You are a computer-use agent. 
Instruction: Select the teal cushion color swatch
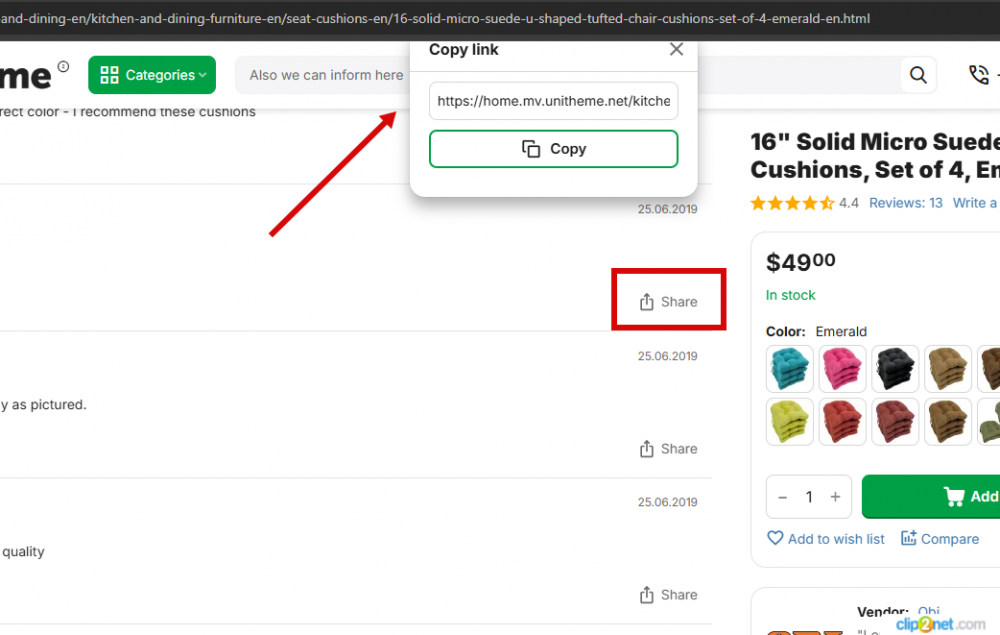click(790, 369)
